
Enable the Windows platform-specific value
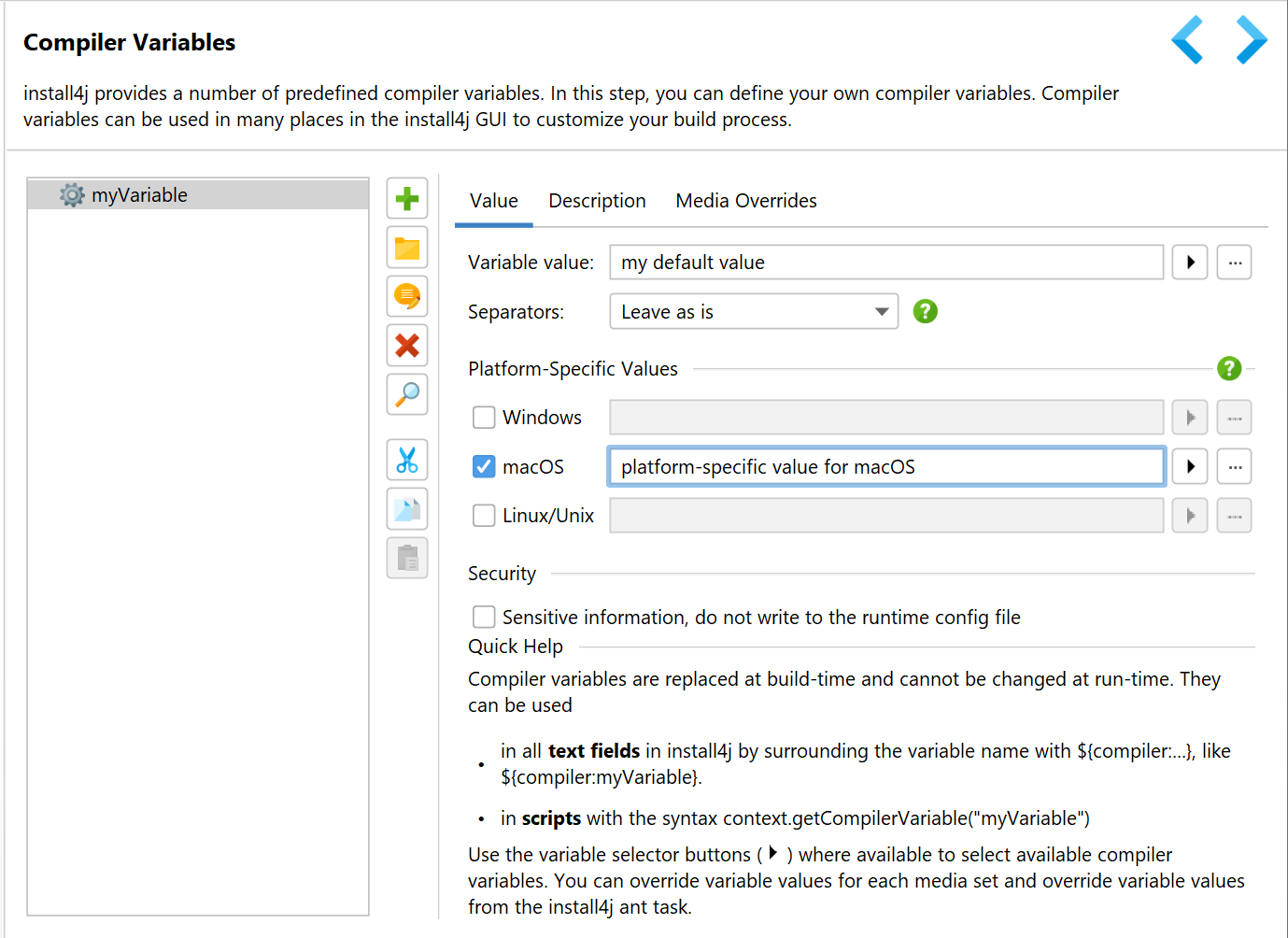click(x=484, y=418)
